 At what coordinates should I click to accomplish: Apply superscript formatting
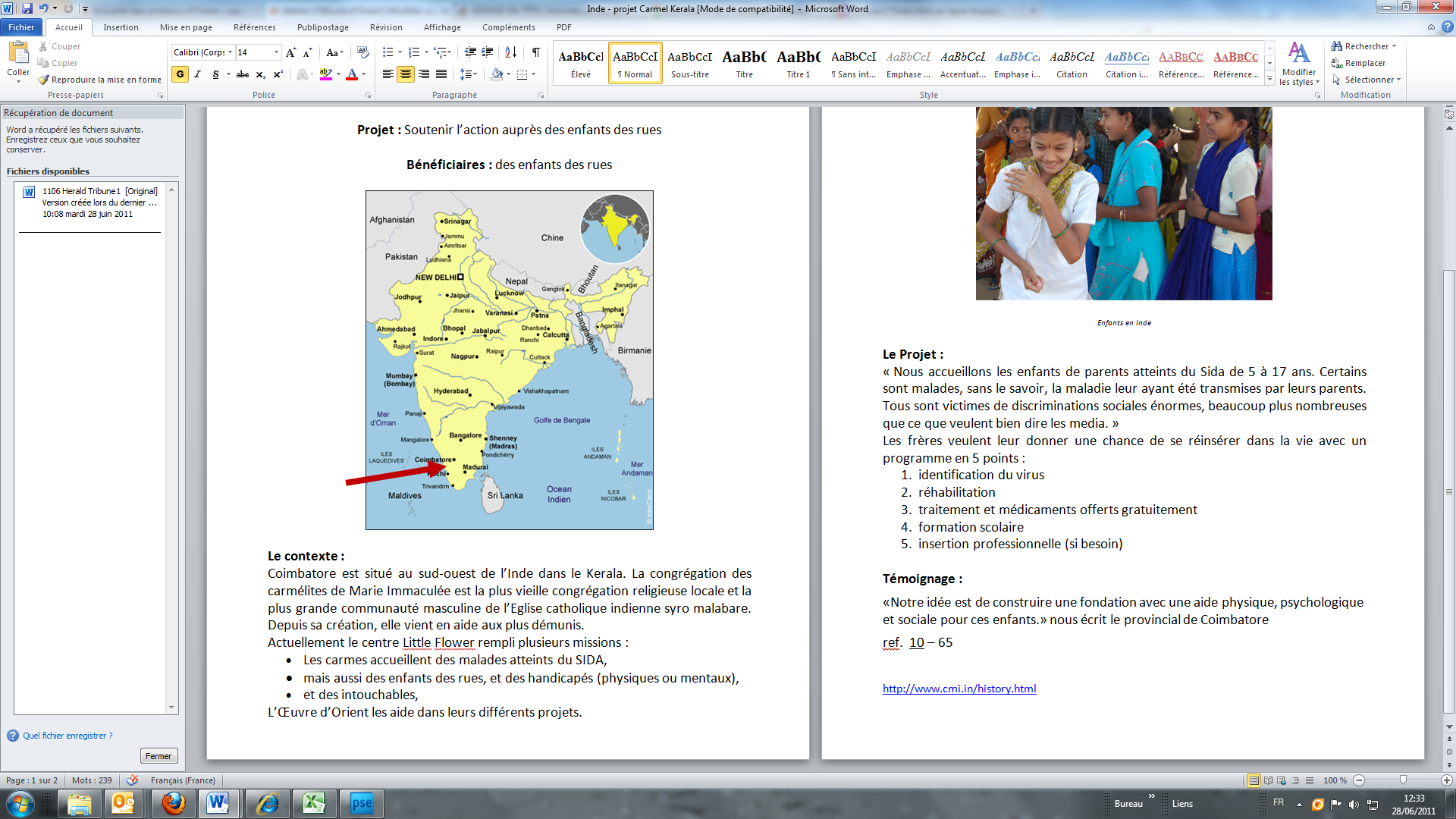click(x=278, y=74)
